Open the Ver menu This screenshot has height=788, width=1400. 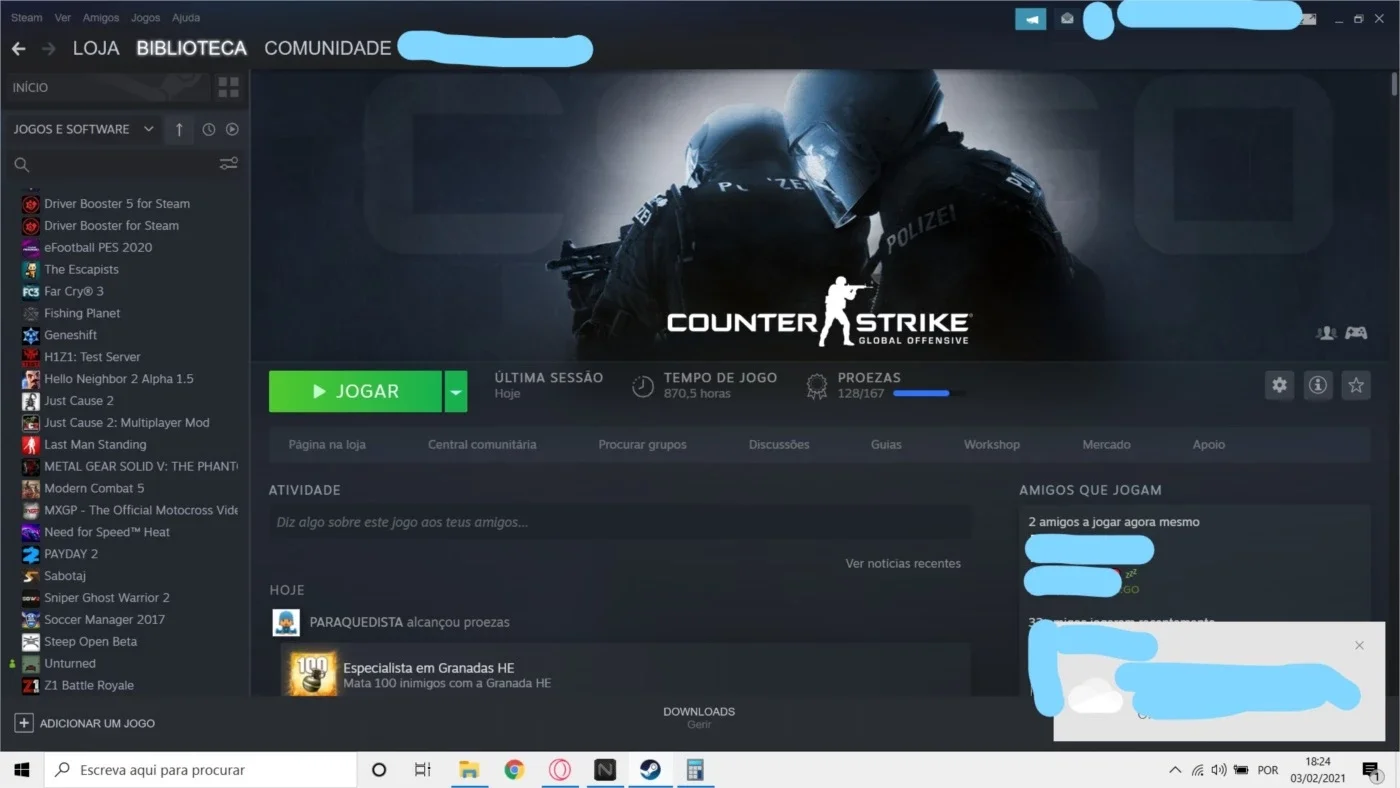click(x=63, y=18)
